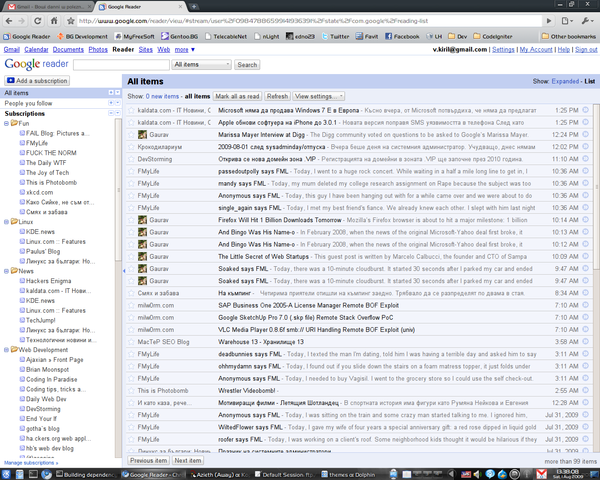The height and width of the screenshot is (480, 600).
Task: Show 0 new items filter
Action: click(162, 96)
